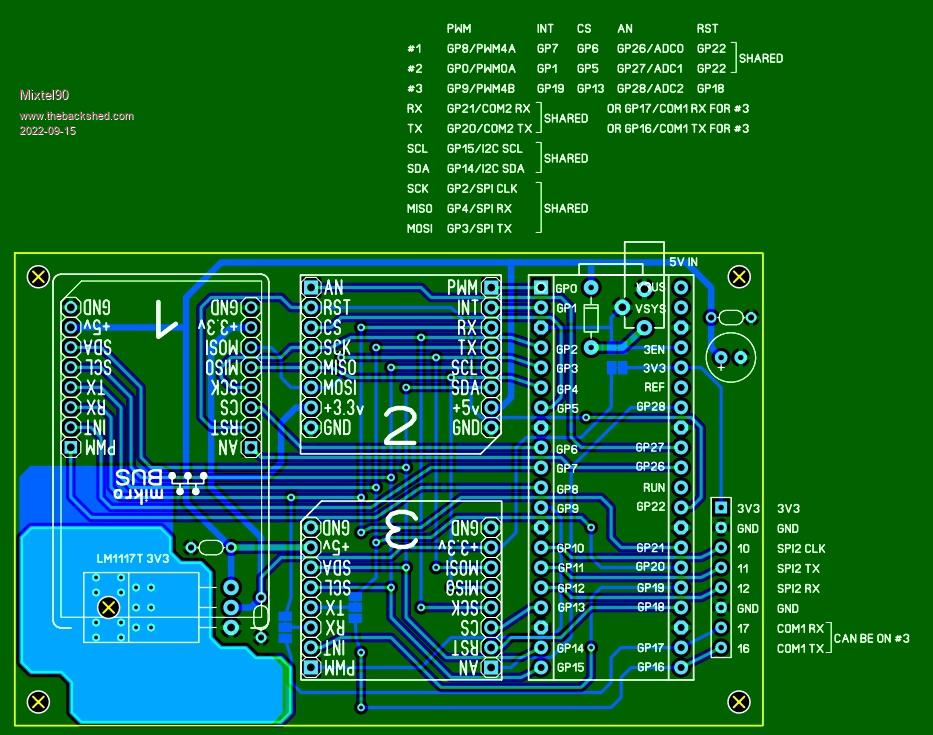The height and width of the screenshot is (735, 933).
Task: Click the GP26/ADC0 entry in the pin table
Action: (x=650, y=48)
